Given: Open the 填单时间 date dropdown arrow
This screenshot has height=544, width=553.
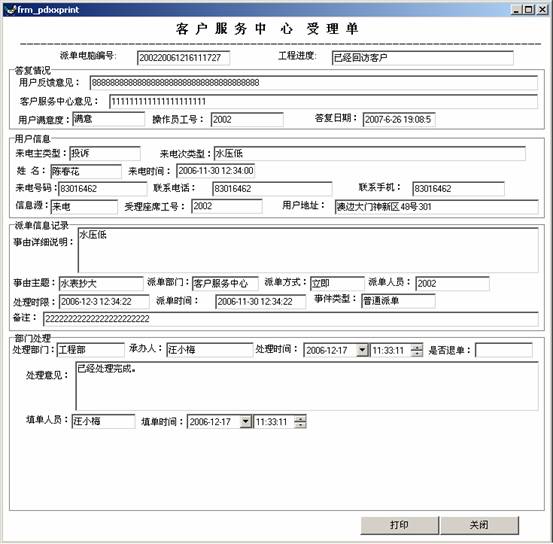Looking at the screenshot, I should [x=245, y=421].
